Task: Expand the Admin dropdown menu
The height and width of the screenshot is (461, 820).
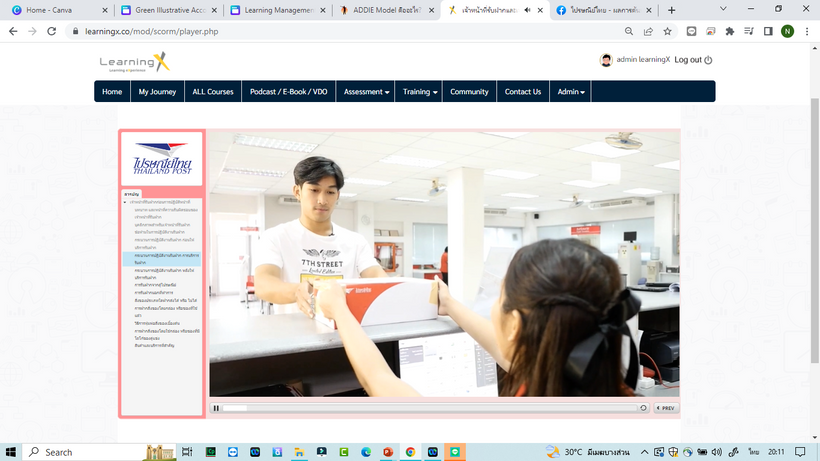Action: [571, 92]
